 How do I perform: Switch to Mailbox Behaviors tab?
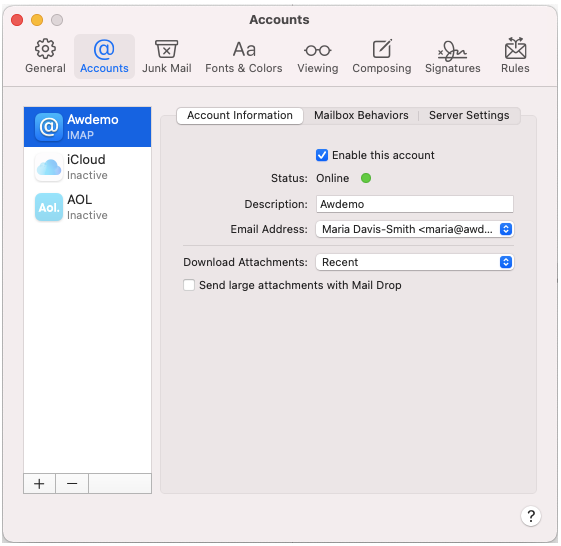361,116
